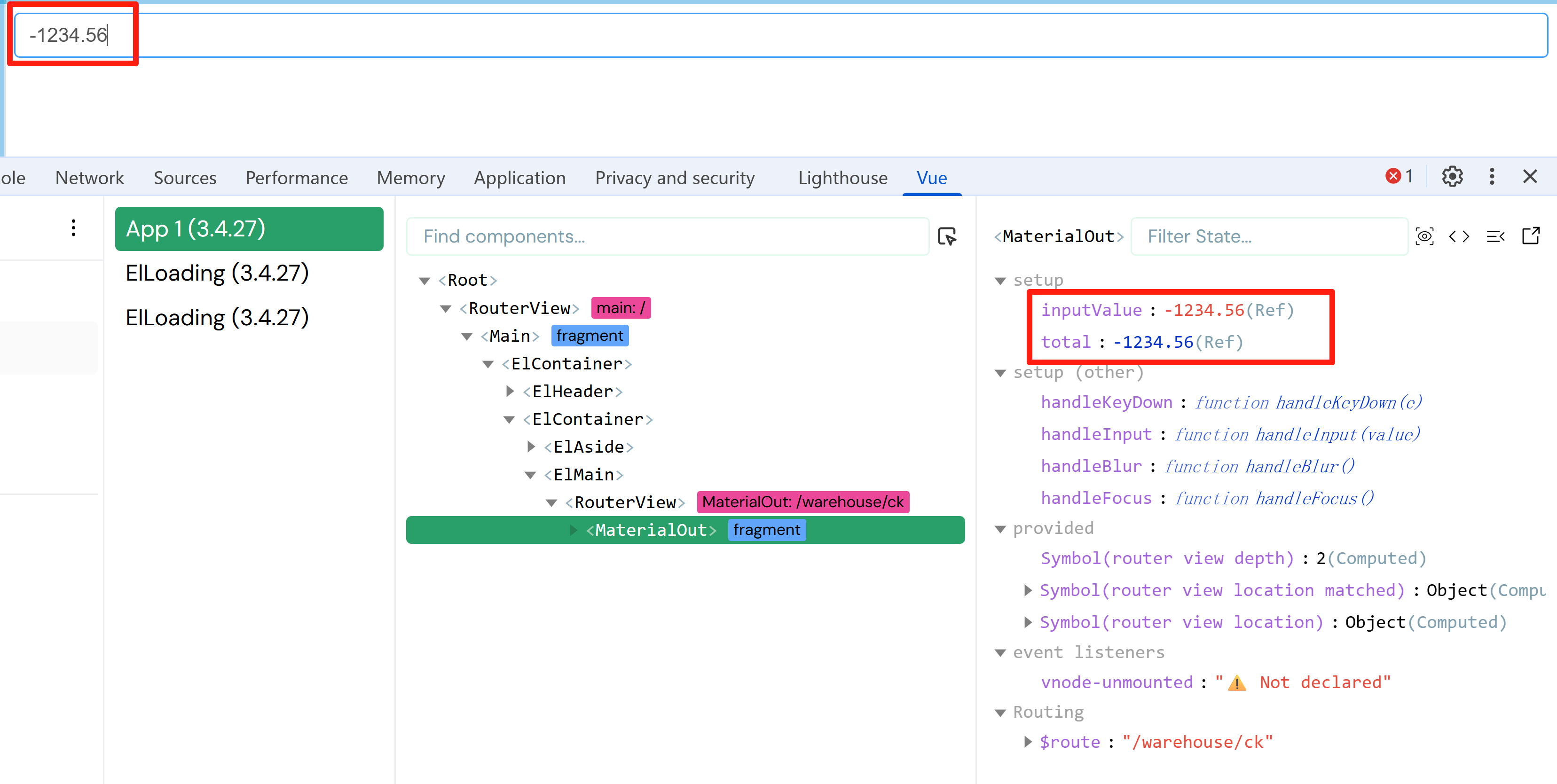This screenshot has width=1557, height=784.
Task: Expand the $route routing entry
Action: [x=1028, y=742]
